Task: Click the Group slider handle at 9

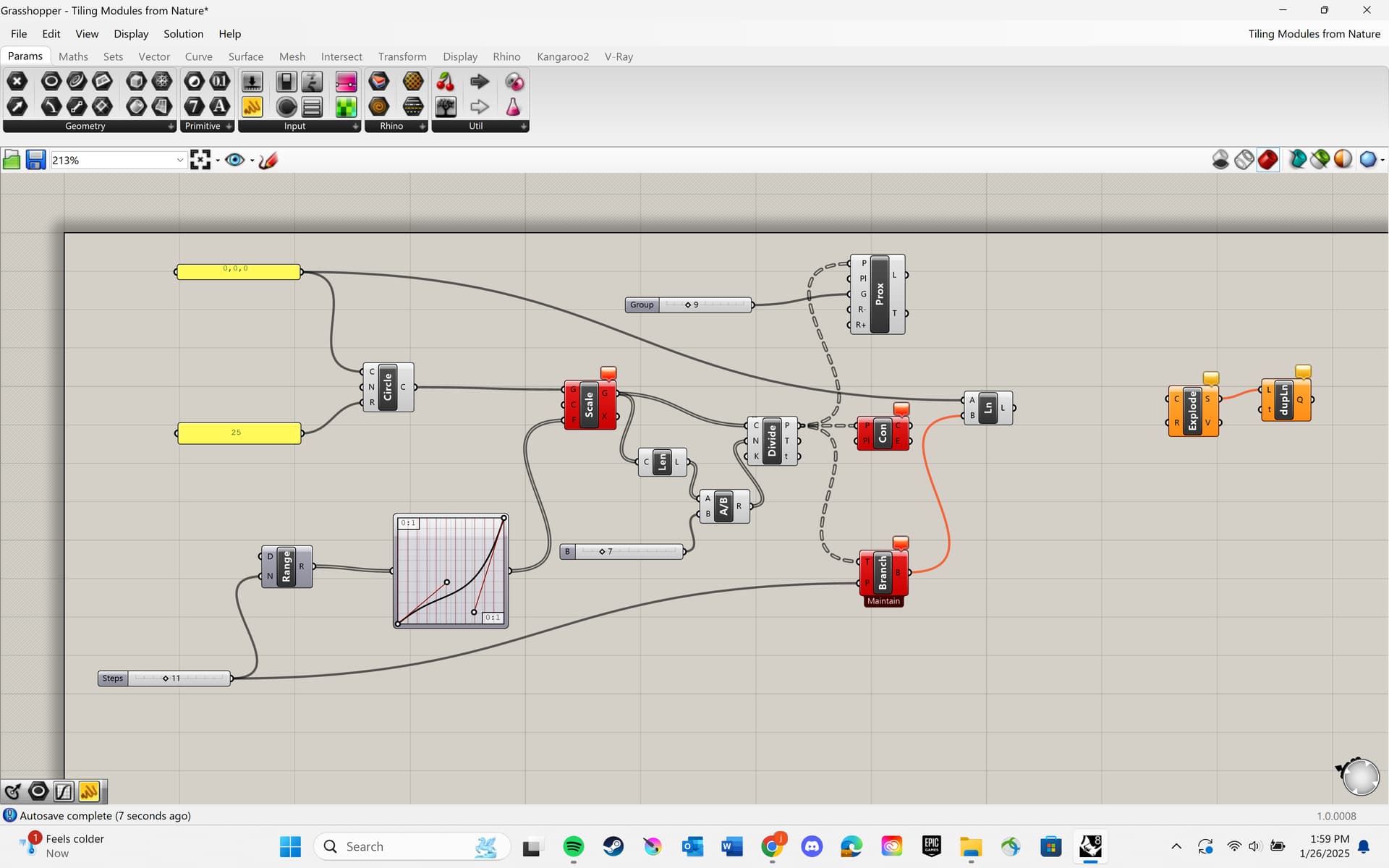Action: point(687,305)
